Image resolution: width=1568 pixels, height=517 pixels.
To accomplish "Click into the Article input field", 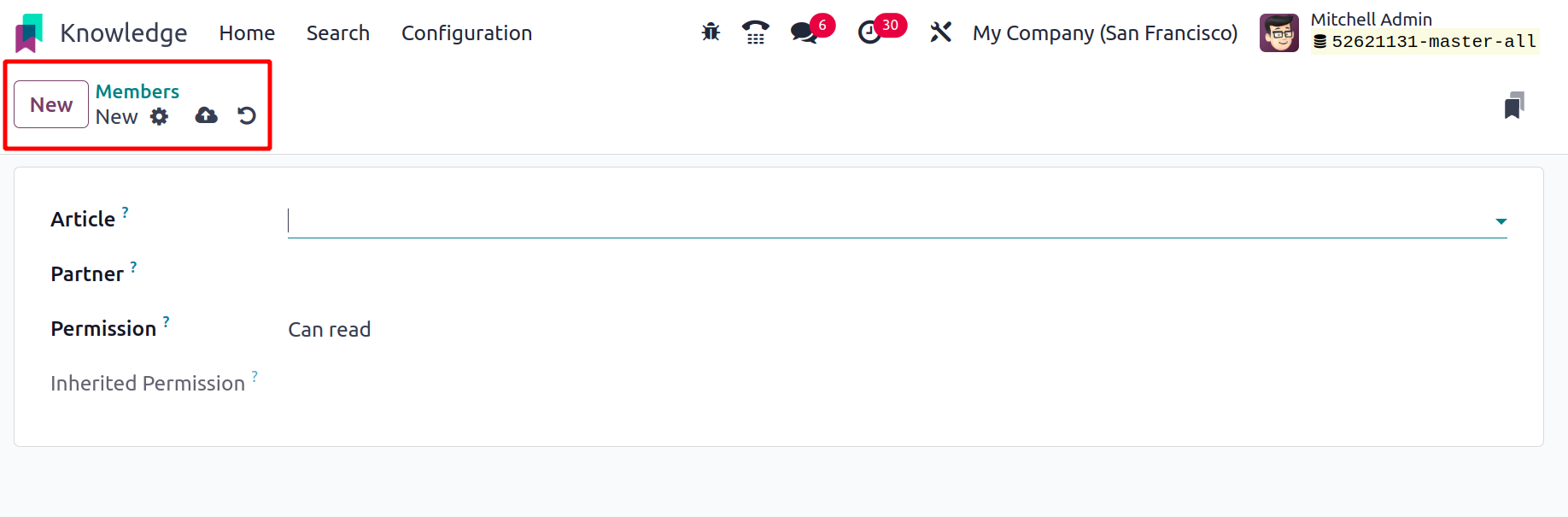I will [x=888, y=221].
